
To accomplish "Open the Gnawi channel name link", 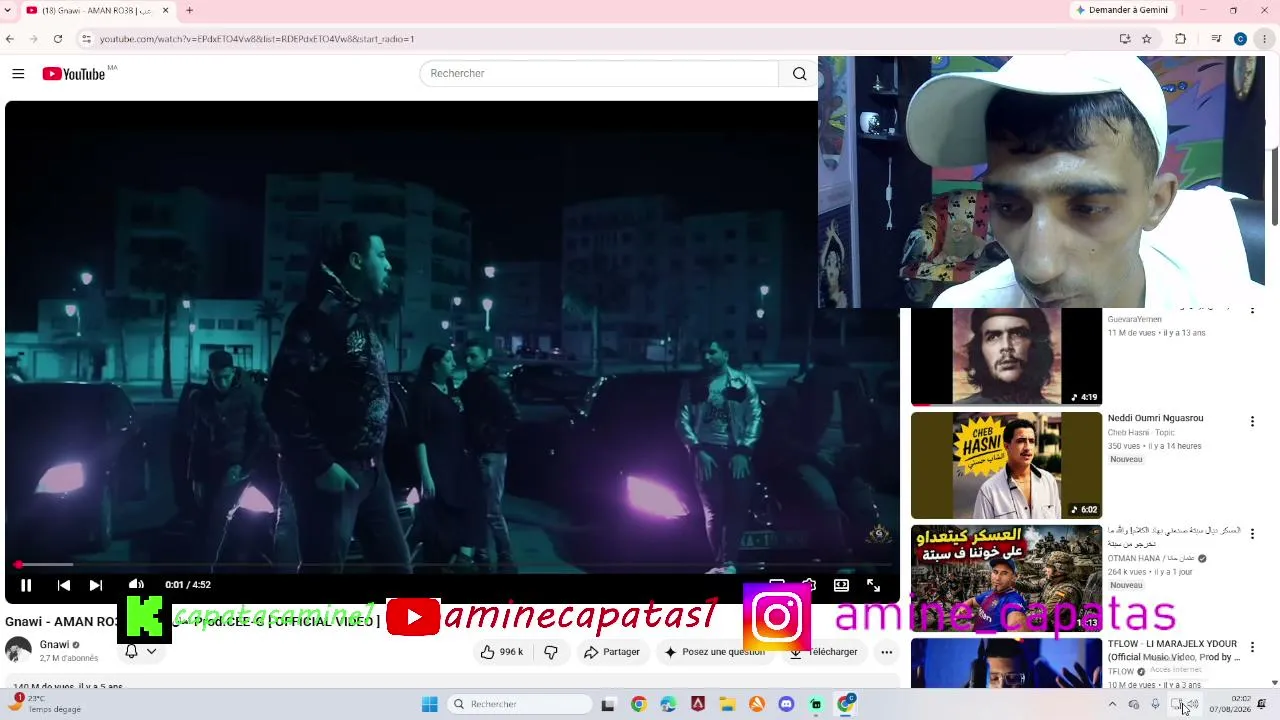I will pos(54,645).
